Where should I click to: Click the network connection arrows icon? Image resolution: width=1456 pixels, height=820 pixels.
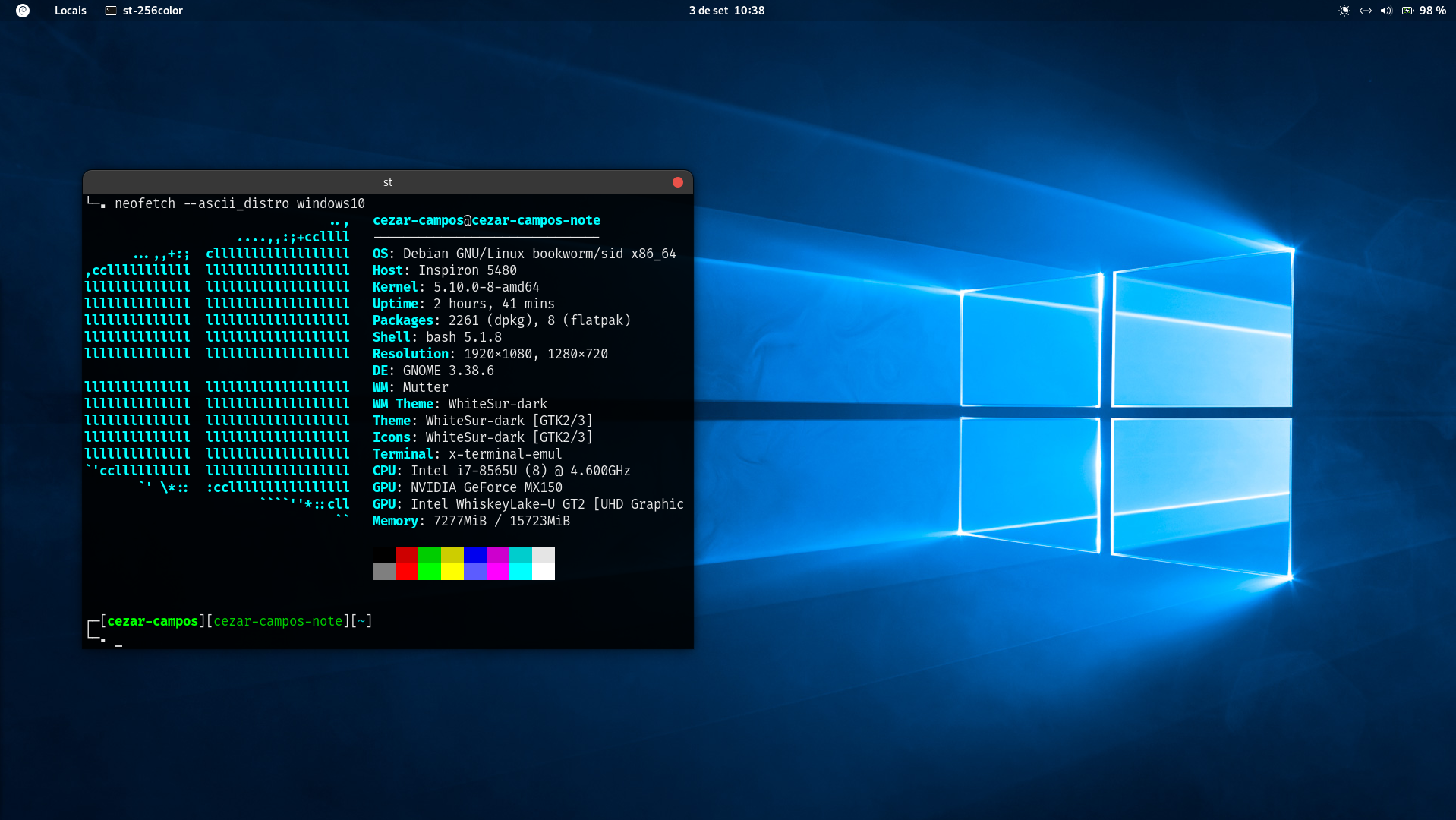[1366, 11]
